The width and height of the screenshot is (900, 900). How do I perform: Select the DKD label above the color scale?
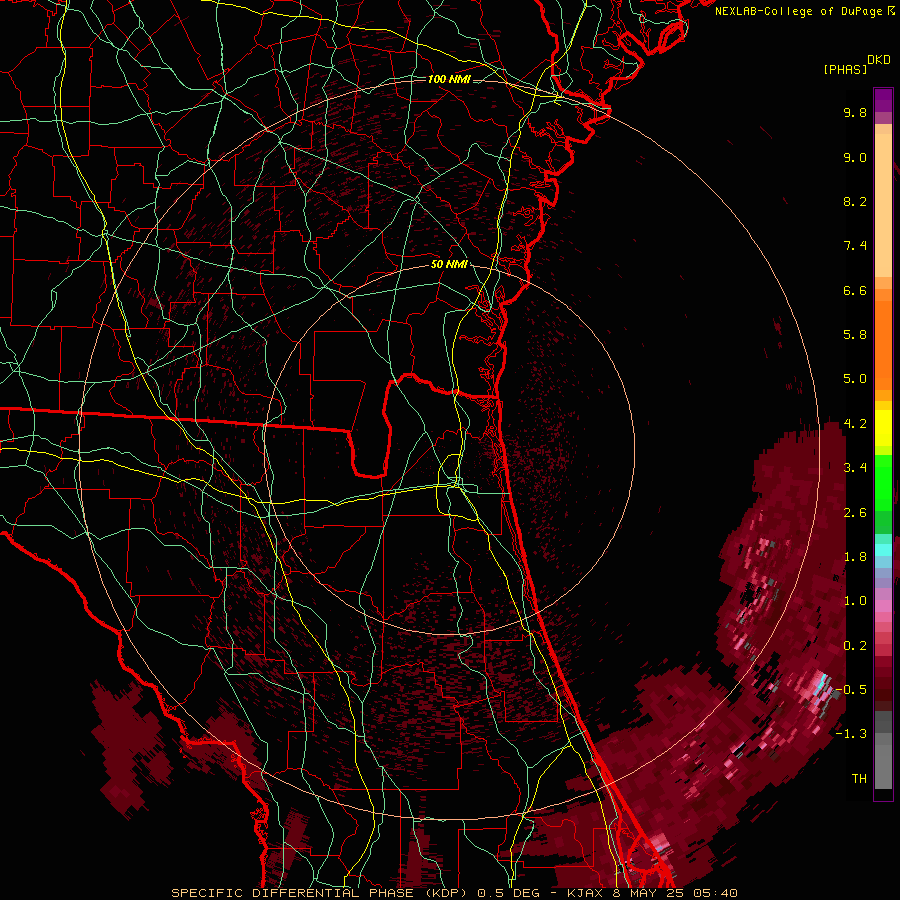[879, 60]
